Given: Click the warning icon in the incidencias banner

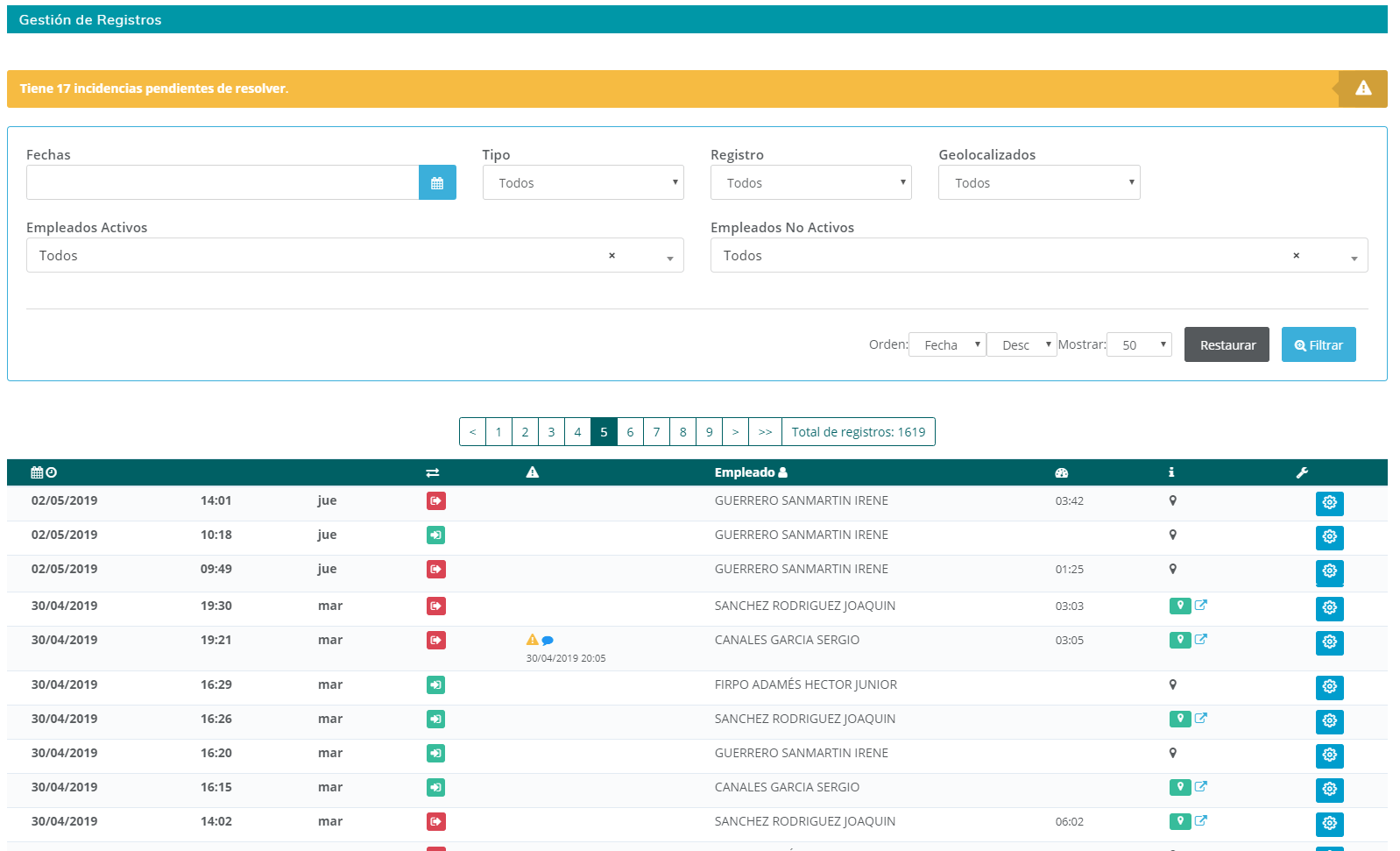Looking at the screenshot, I should click(1363, 89).
